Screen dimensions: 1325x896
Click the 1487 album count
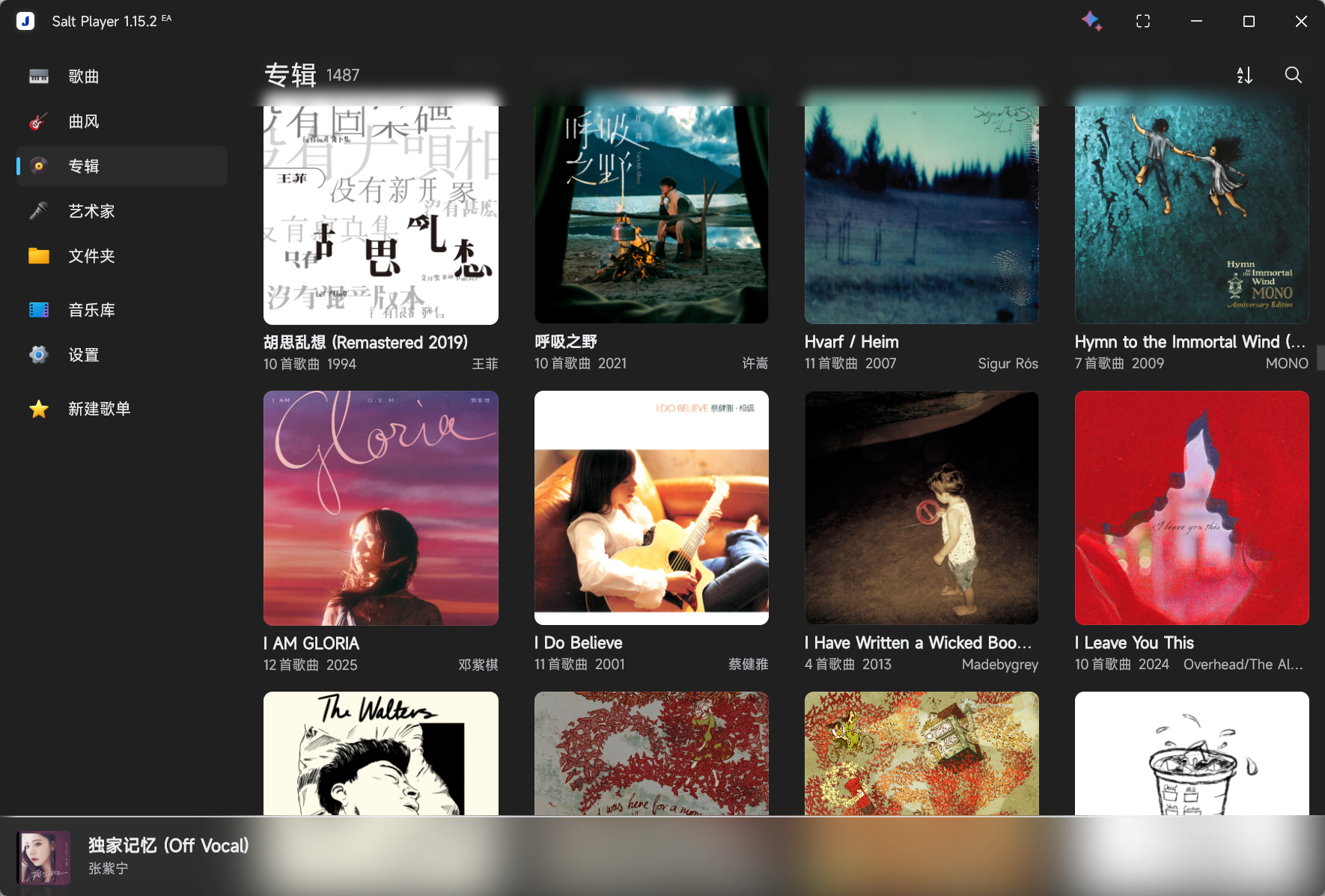343,76
